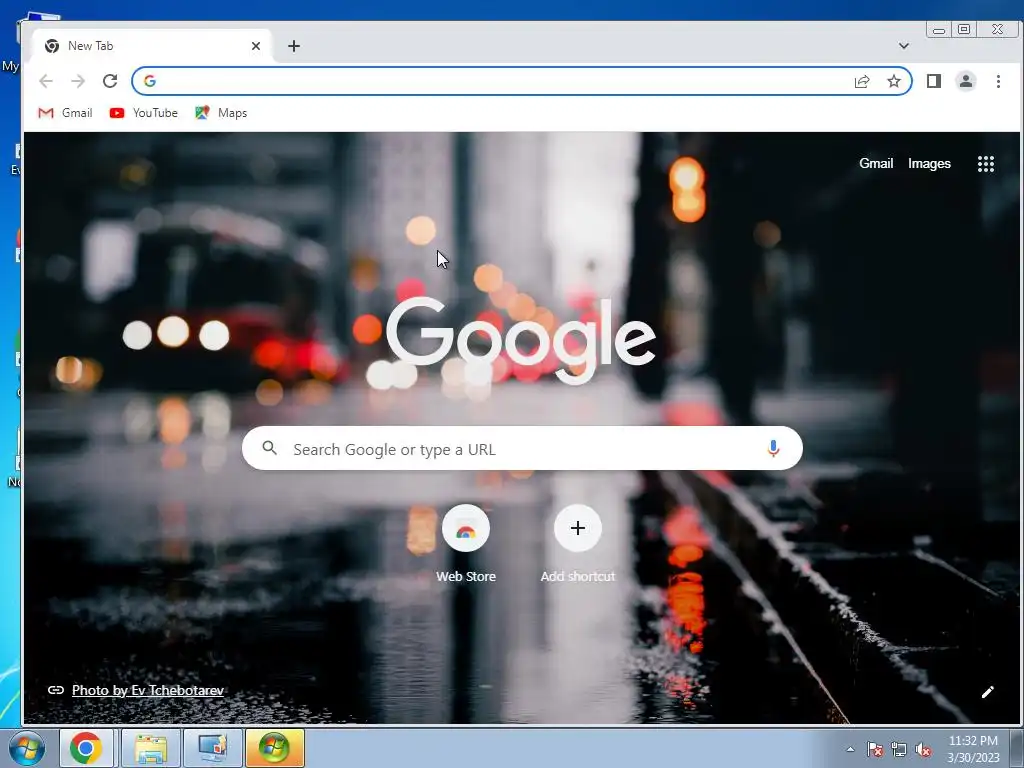
Task: Open the Action Center flag icon
Action: [875, 750]
